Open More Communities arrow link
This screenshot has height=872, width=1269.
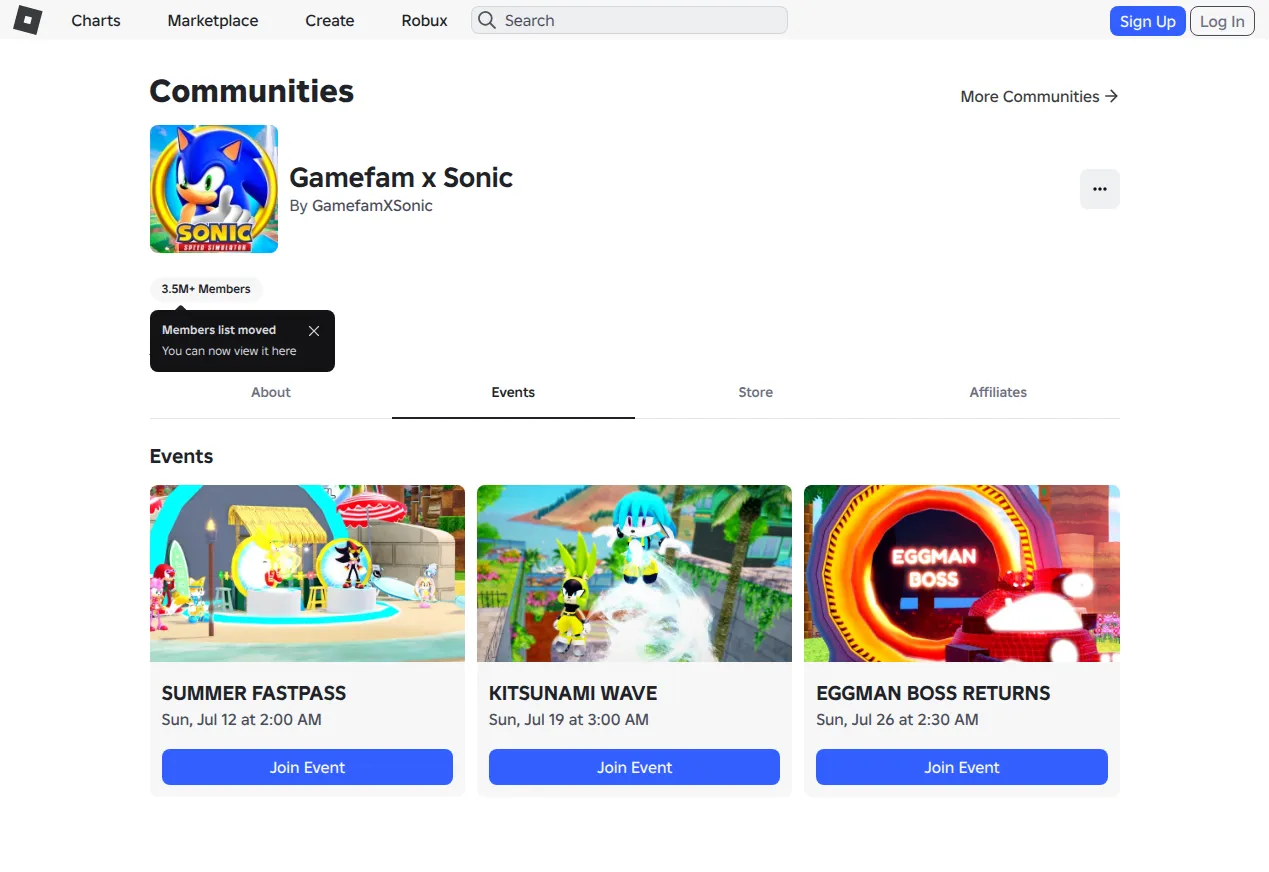point(1039,96)
